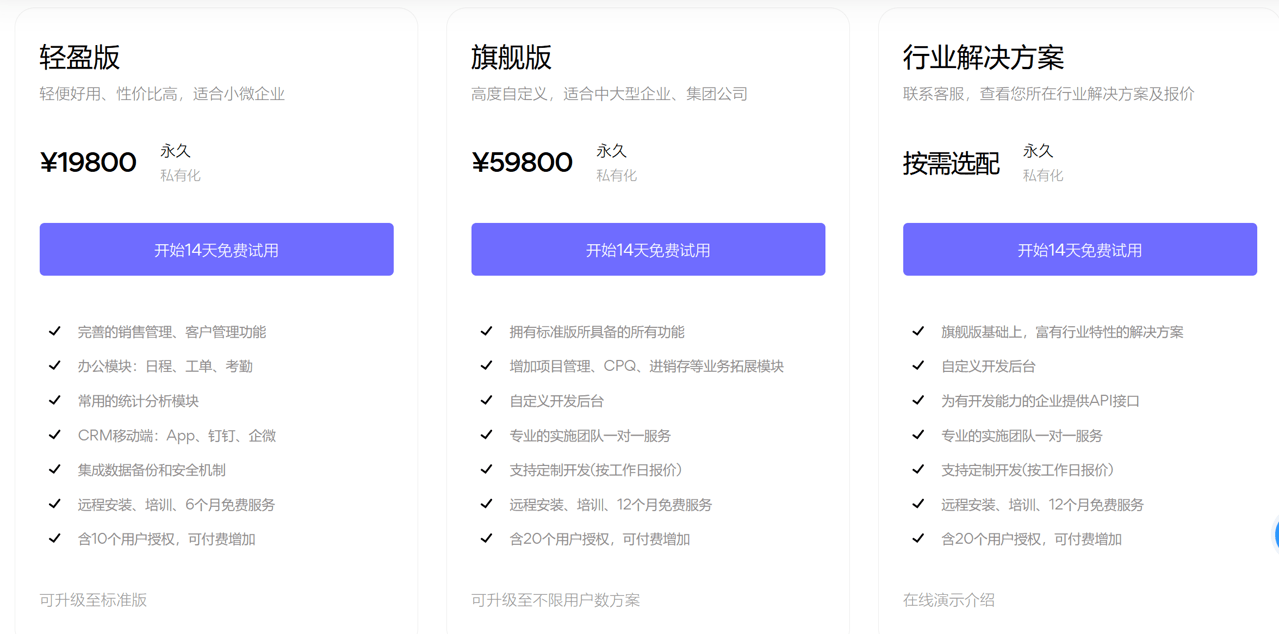Click the checkmark beside 完善的销售管理、客户管理功能
This screenshot has width=1279, height=634.
tap(55, 331)
